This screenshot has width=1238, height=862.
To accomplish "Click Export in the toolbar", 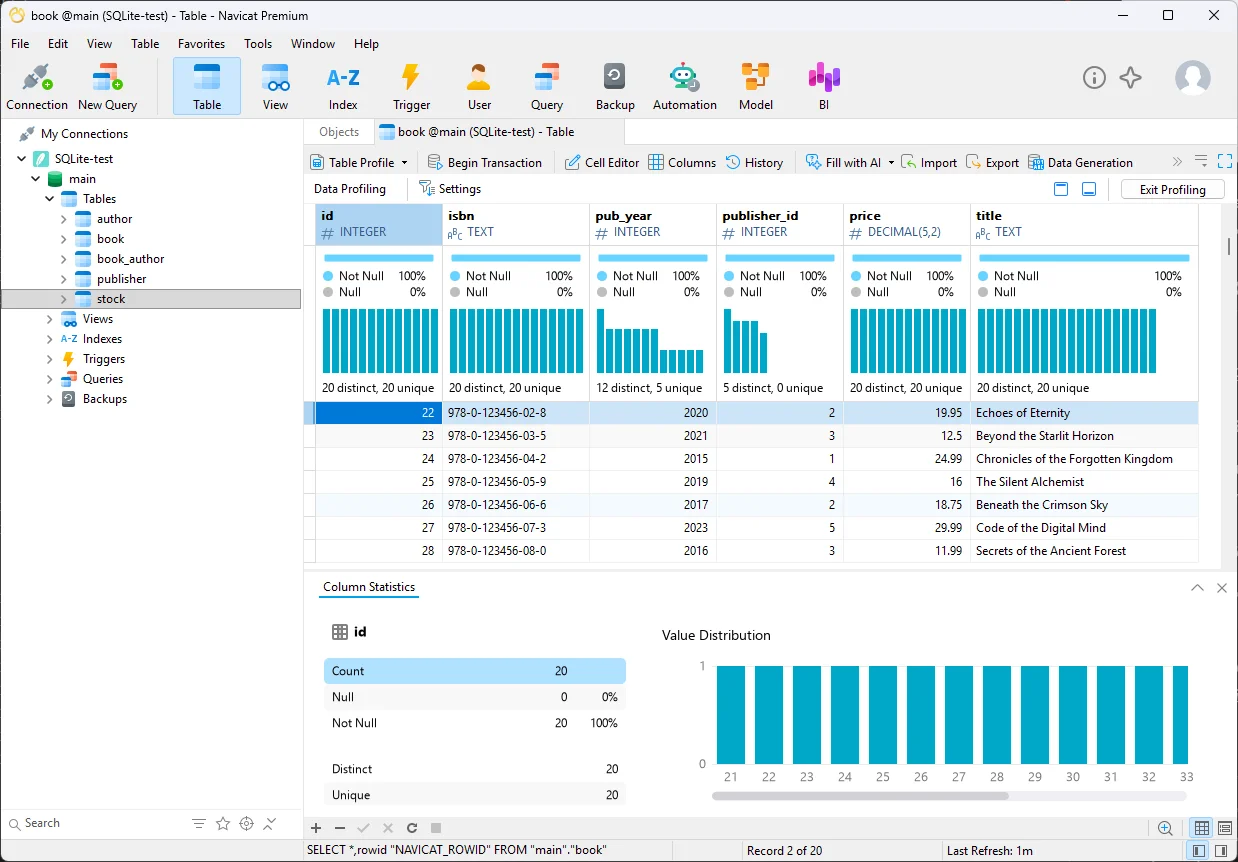I will click(992, 162).
